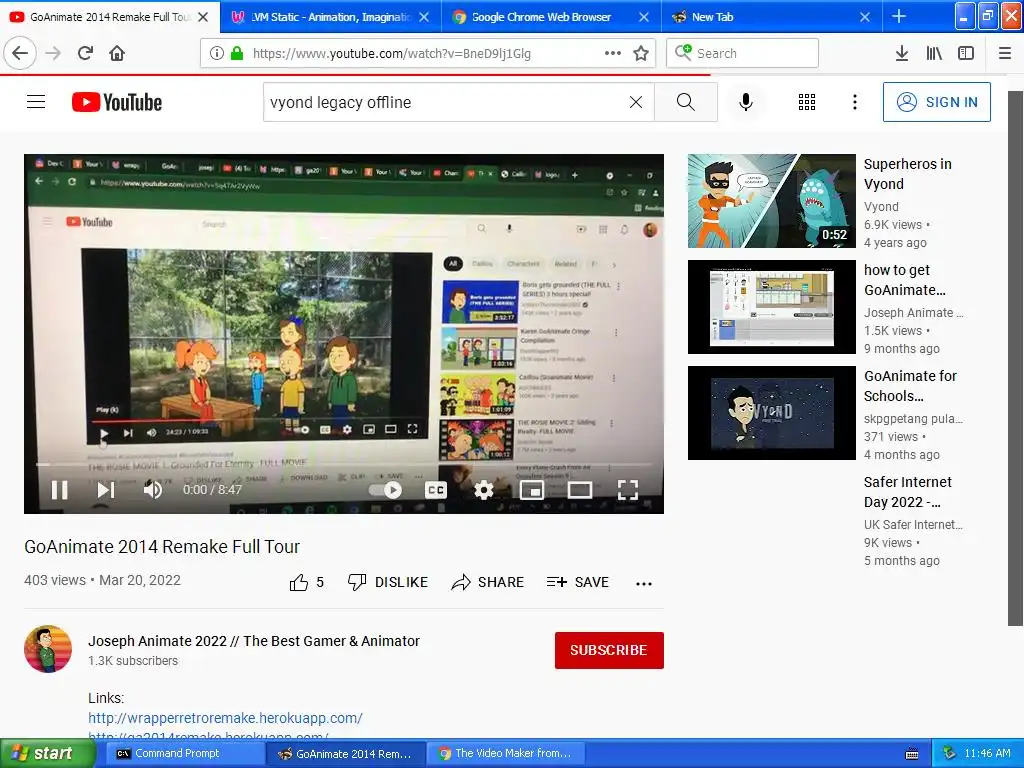Image resolution: width=1024 pixels, height=768 pixels.
Task: Toggle the autoplay switch in player
Action: (x=386, y=490)
